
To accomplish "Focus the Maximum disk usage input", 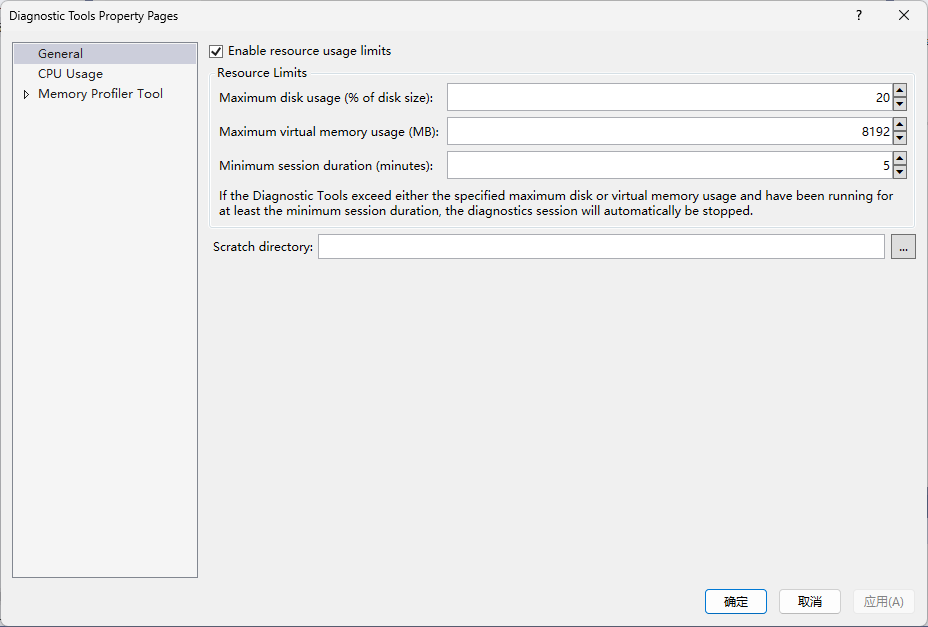I will pyautogui.click(x=668, y=98).
